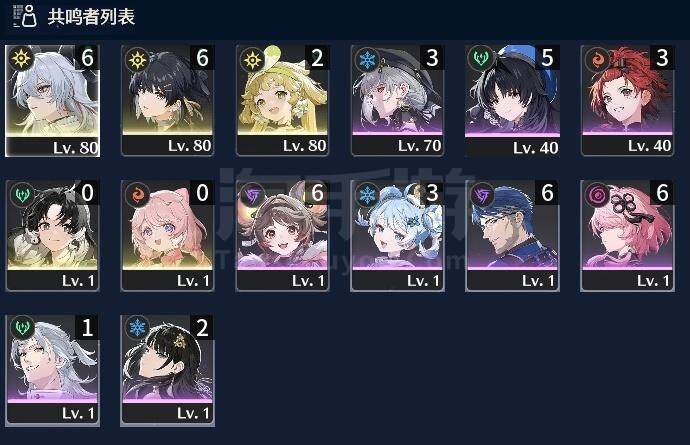This screenshot has width=690, height=445.
Task: Select the black-haired Aero Lv. 1 character with 0
Action: (x=52, y=235)
